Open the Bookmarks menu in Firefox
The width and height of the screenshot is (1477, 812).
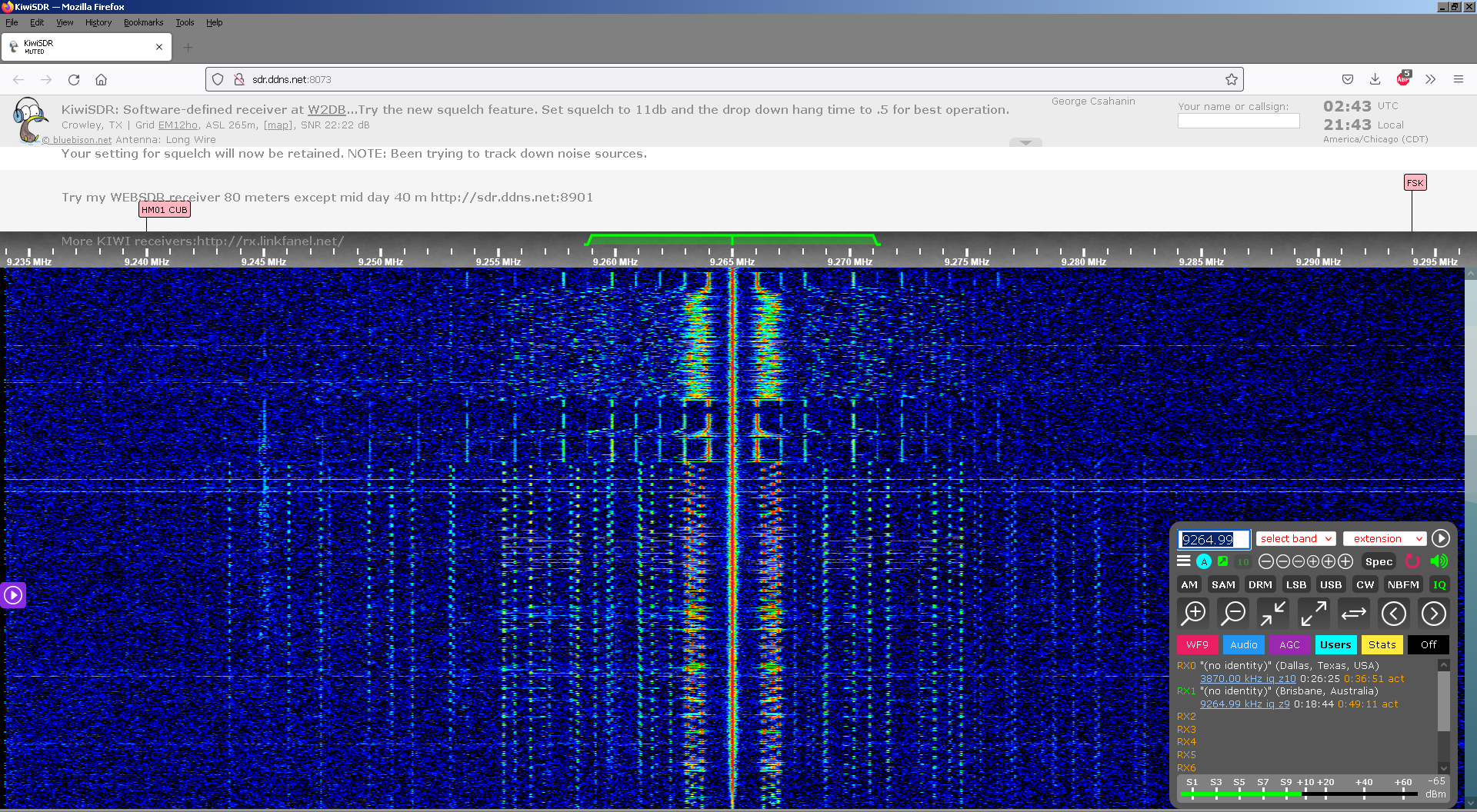point(143,22)
